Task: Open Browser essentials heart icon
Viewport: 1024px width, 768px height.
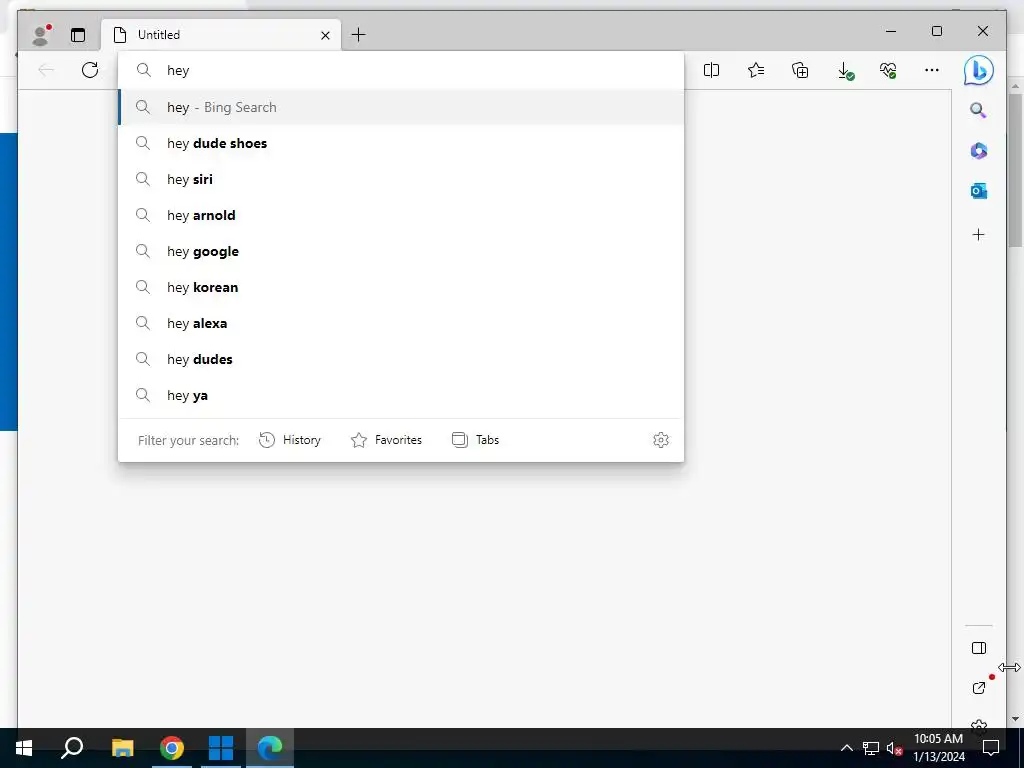Action: tap(888, 70)
